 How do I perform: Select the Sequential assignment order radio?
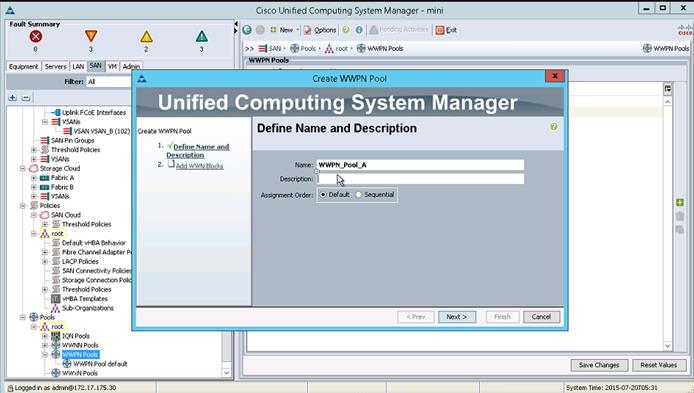359,194
